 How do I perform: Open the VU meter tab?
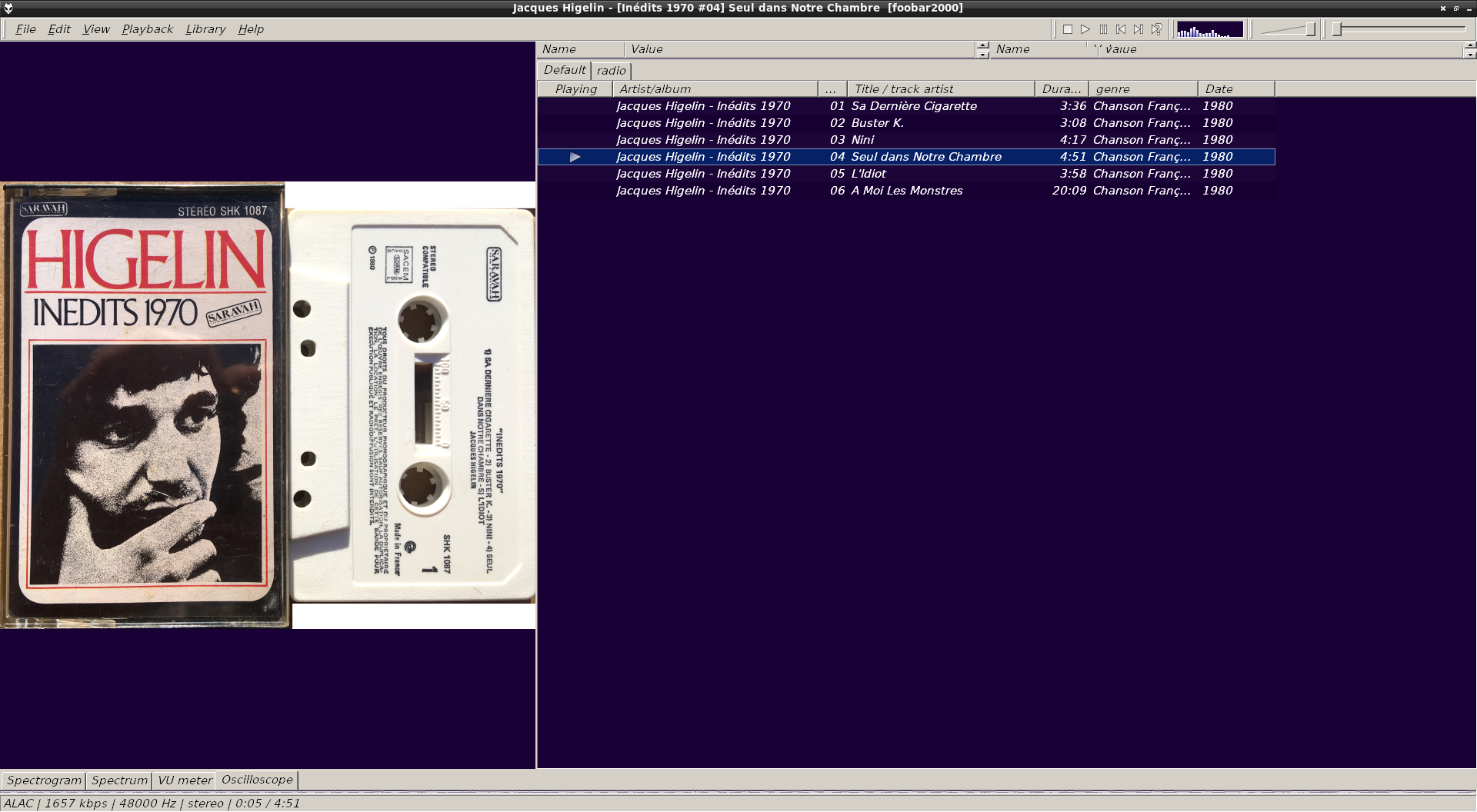pyautogui.click(x=185, y=780)
